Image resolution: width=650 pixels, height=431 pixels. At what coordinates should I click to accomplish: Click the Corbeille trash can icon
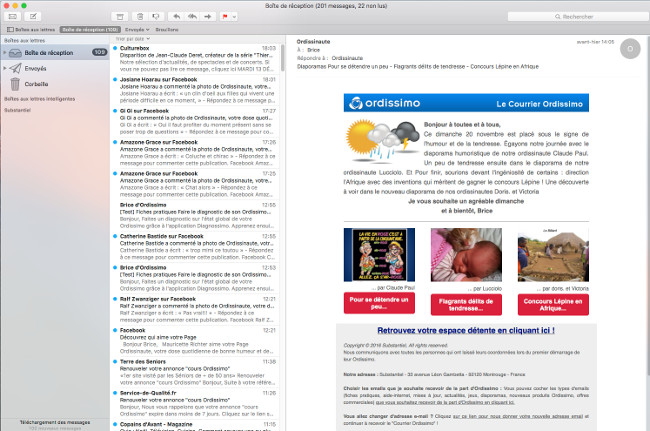(15, 84)
